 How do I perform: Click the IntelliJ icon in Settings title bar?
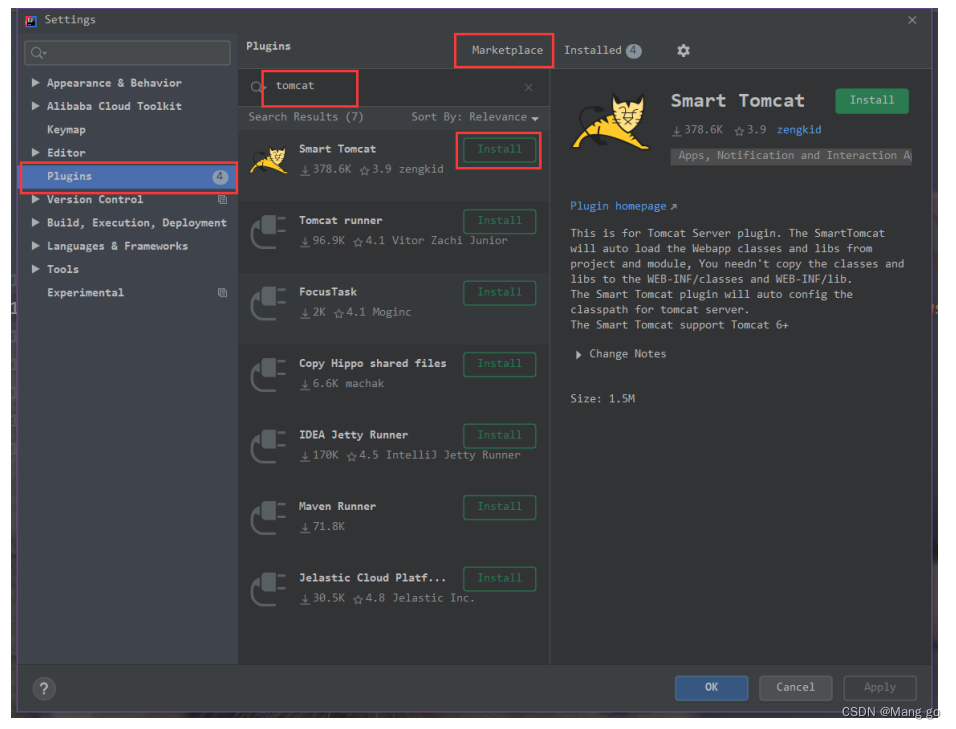coord(30,21)
